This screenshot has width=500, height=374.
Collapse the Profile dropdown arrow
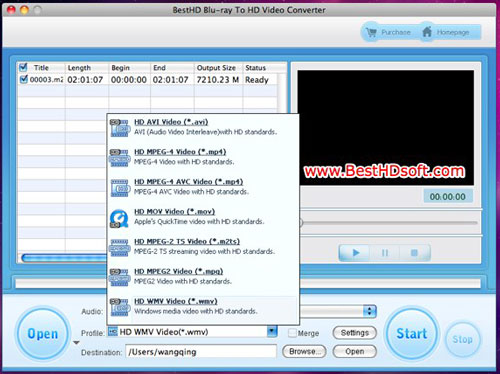tap(272, 331)
